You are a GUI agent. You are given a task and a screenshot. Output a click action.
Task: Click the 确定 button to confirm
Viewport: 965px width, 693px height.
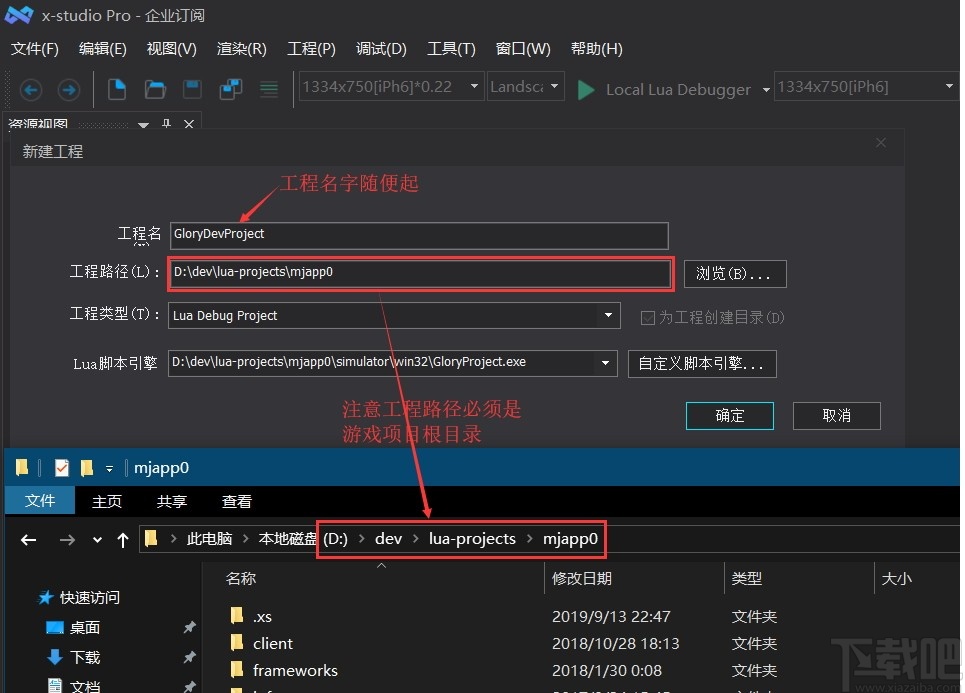click(729, 415)
